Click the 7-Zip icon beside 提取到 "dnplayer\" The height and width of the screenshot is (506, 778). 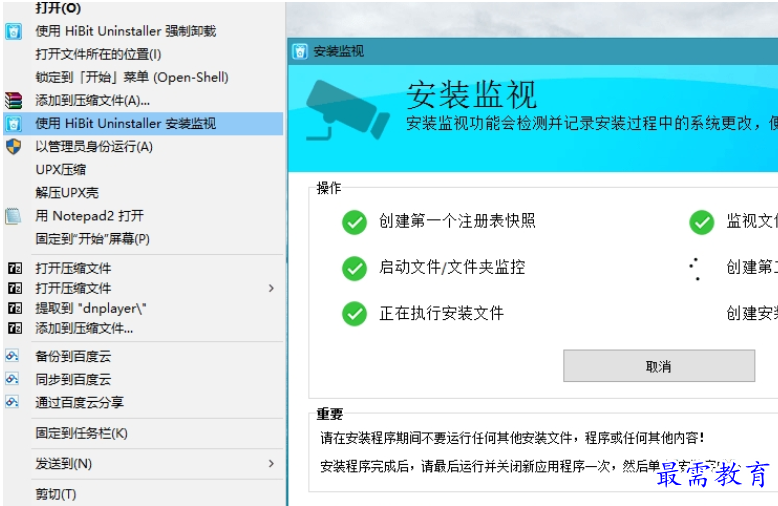click(x=15, y=308)
